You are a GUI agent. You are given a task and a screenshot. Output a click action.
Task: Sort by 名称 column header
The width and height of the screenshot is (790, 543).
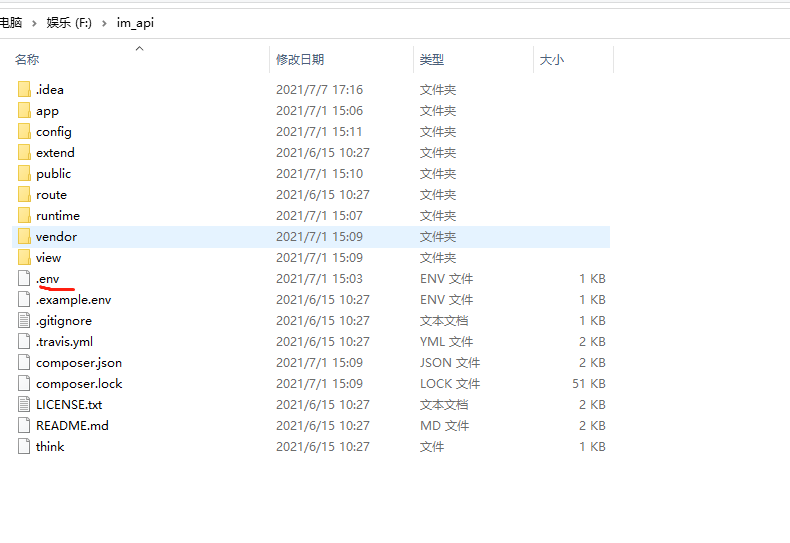tap(27, 59)
